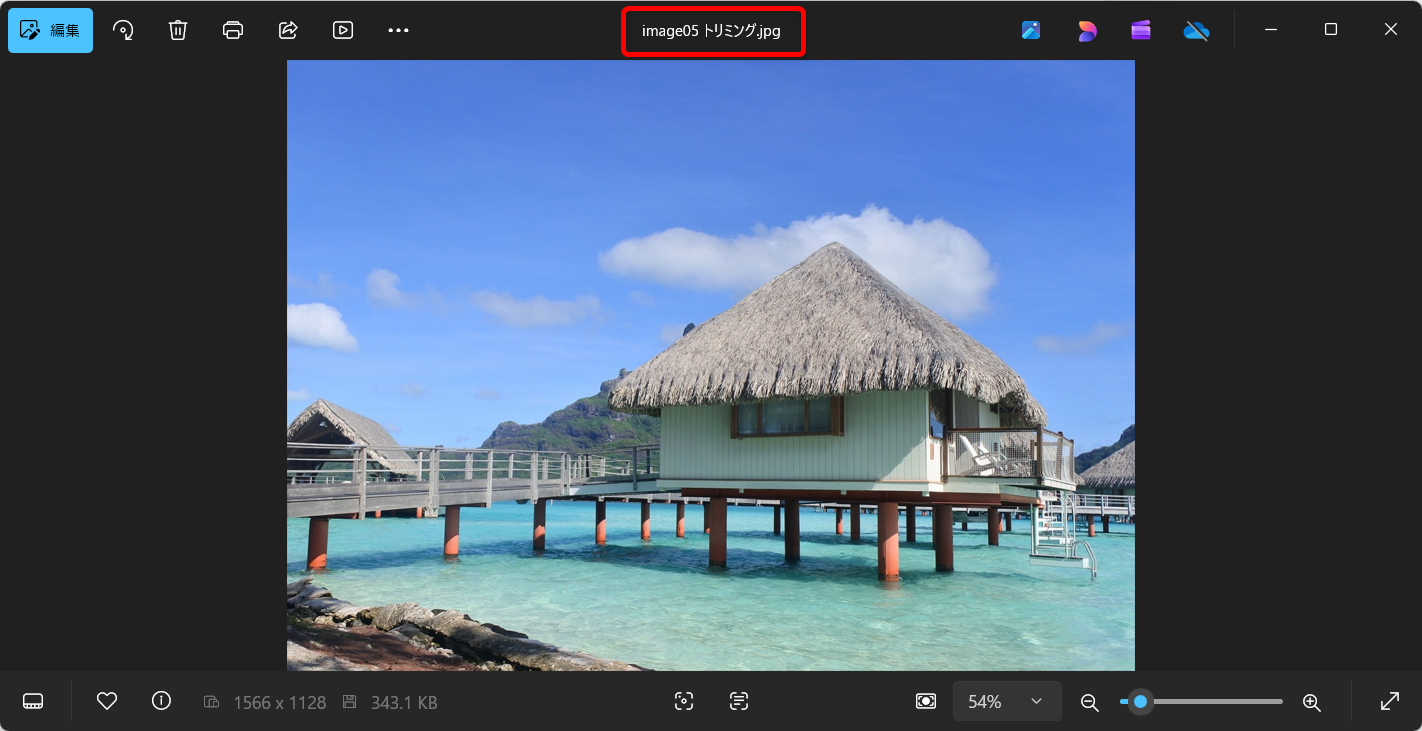Show file info with the info icon
Viewport: 1422px width, 731px height.
coord(161,701)
